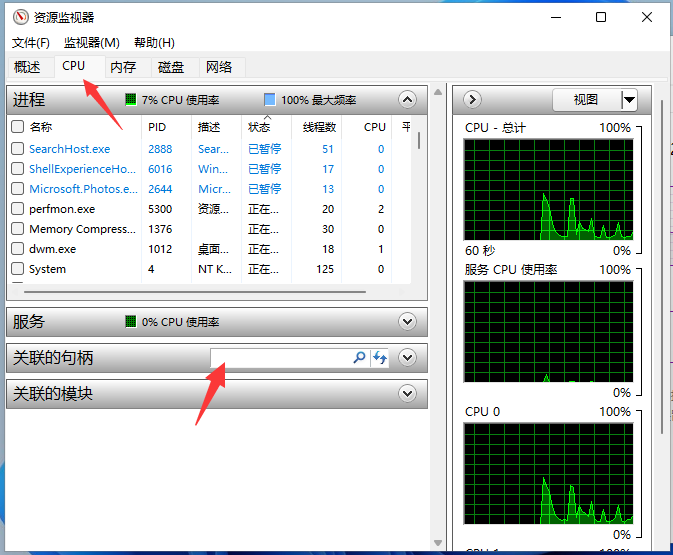Open the 视图 dropdown arrow
Image resolution: width=673 pixels, height=555 pixels.
(629, 99)
